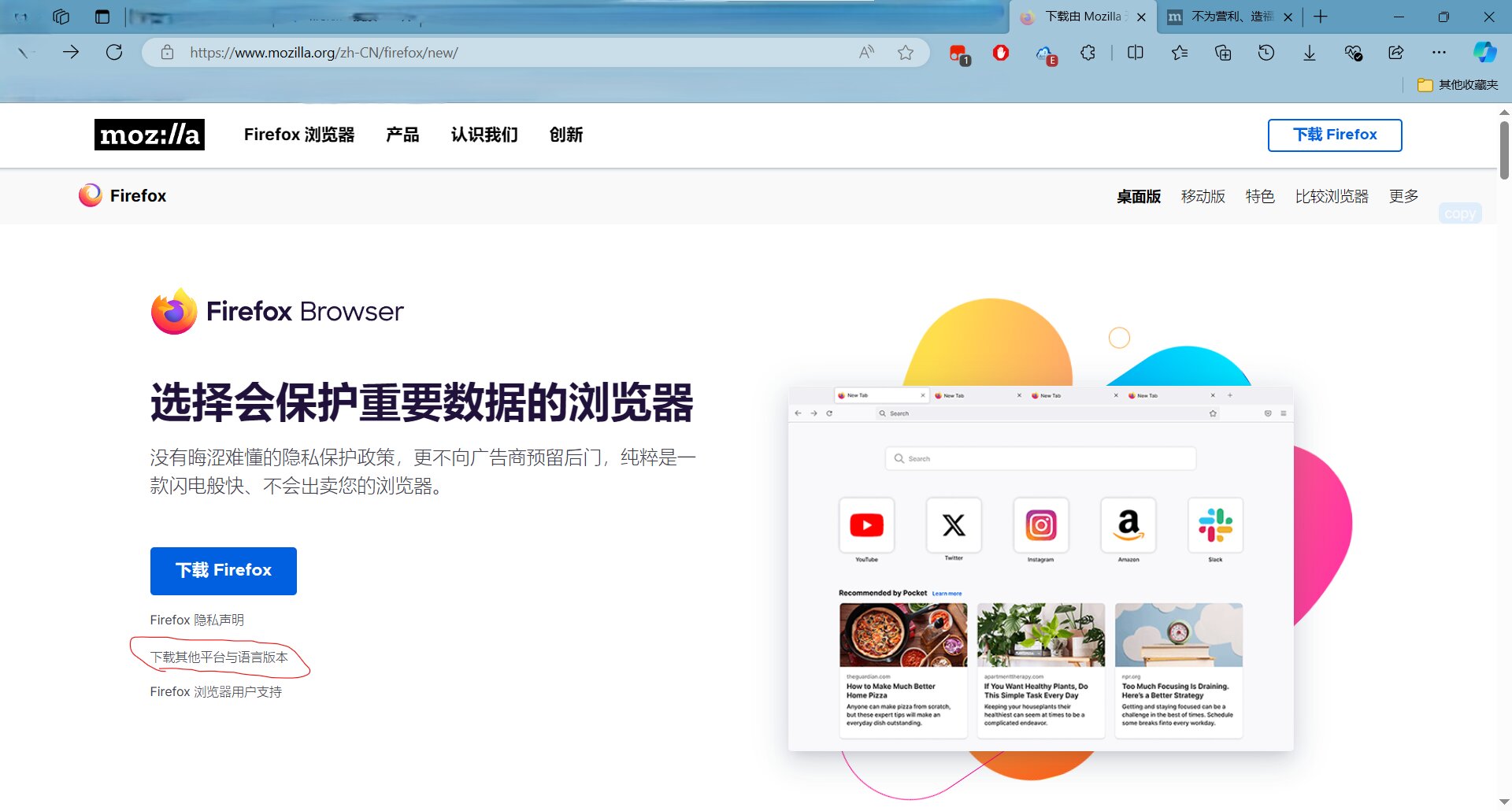Add page to favorites with star icon

906,53
